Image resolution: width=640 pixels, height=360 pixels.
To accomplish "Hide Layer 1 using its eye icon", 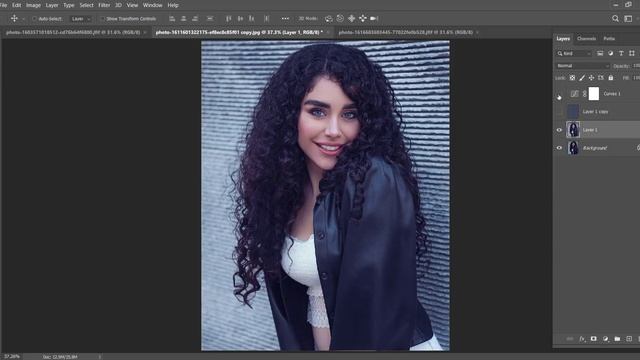I will tap(559, 130).
